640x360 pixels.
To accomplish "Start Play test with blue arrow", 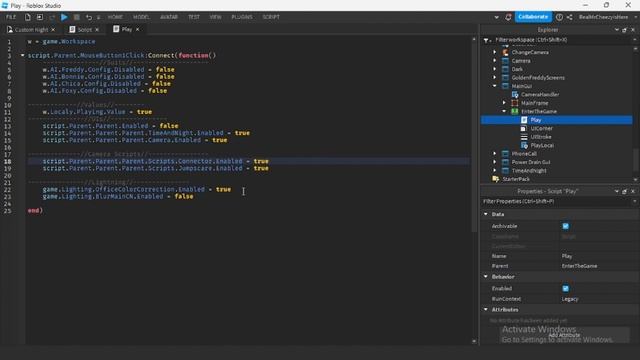I will tap(64, 17).
